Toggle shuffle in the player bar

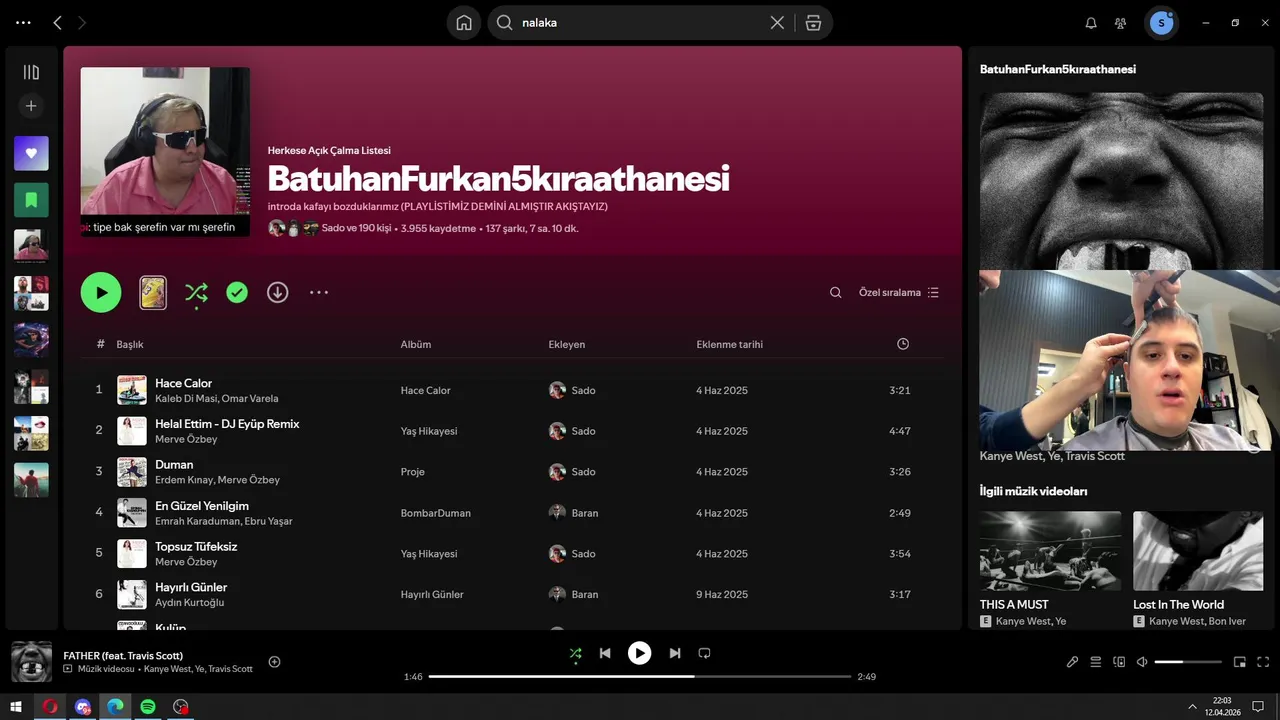pyautogui.click(x=575, y=653)
